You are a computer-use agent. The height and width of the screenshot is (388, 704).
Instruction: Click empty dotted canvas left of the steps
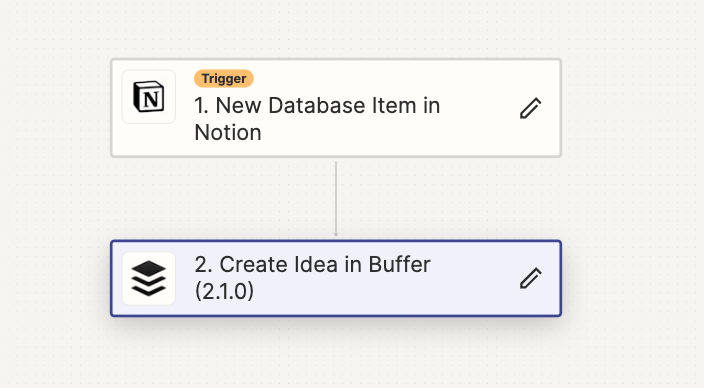coord(54,193)
